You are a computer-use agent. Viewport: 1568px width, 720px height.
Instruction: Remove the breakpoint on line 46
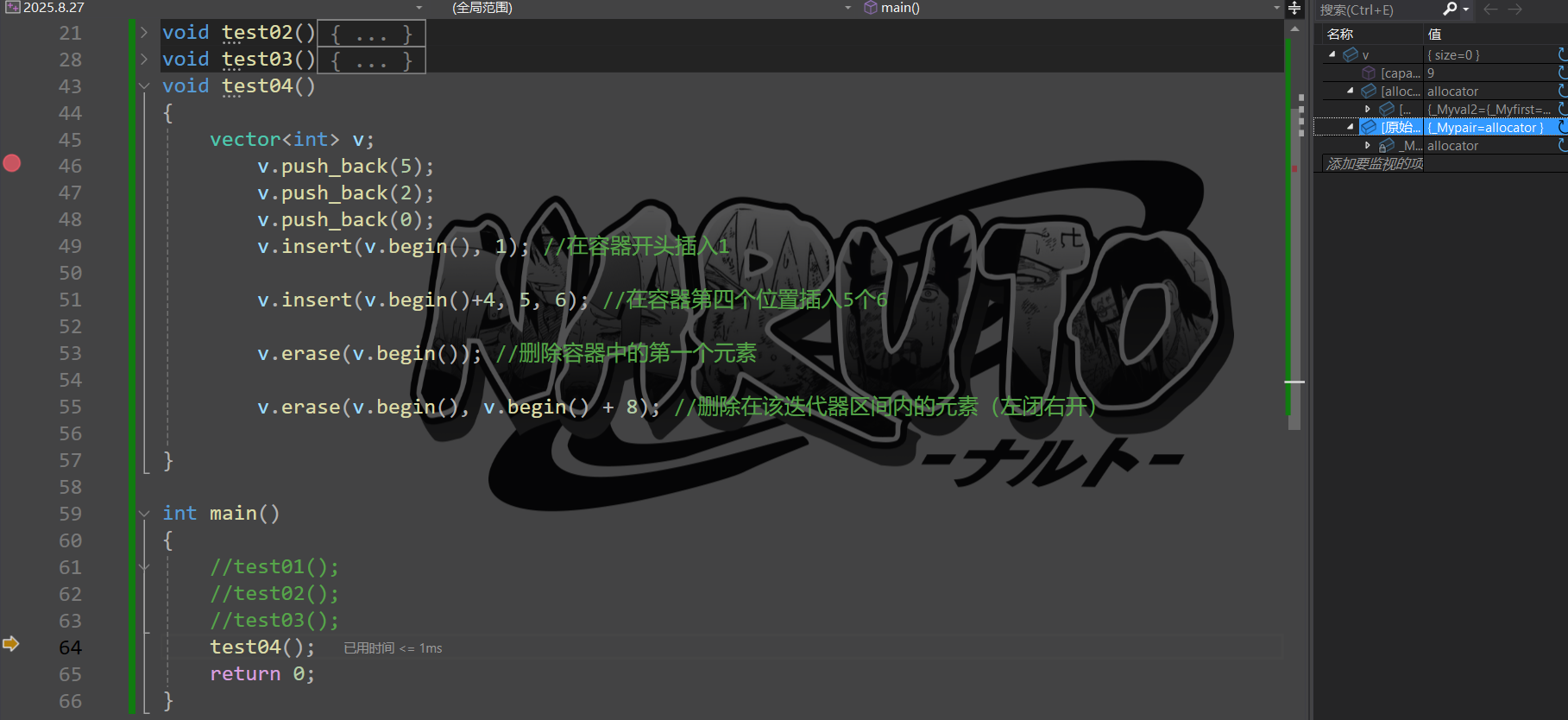click(x=12, y=163)
